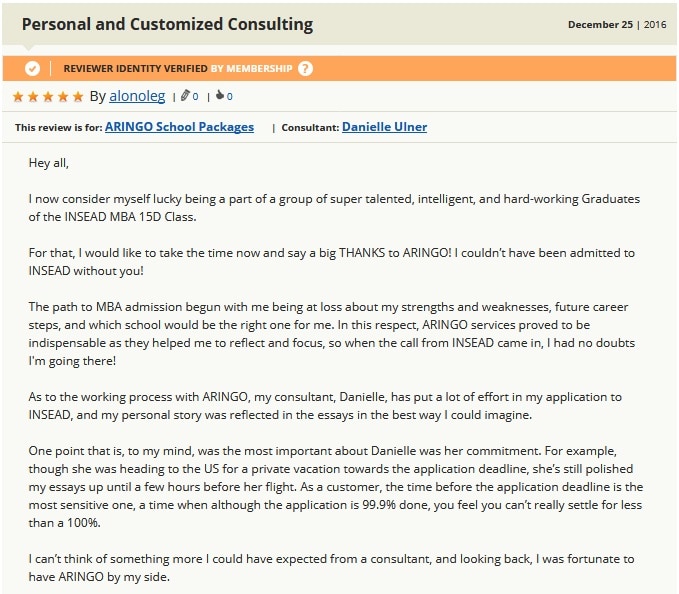Click the Personal and Customized Consulting title

pyautogui.click(x=167, y=24)
